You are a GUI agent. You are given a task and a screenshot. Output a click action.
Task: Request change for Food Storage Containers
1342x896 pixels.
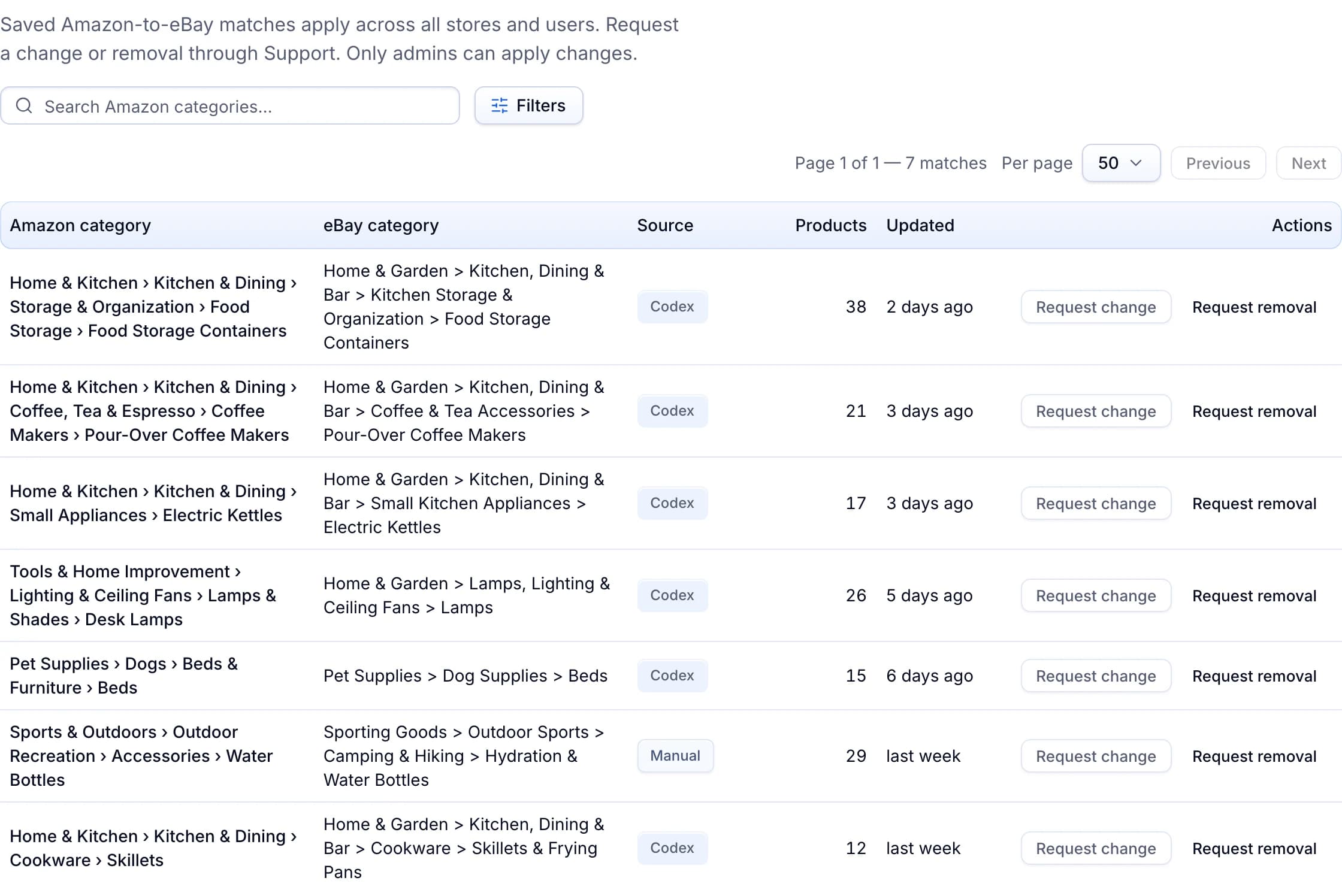1096,307
